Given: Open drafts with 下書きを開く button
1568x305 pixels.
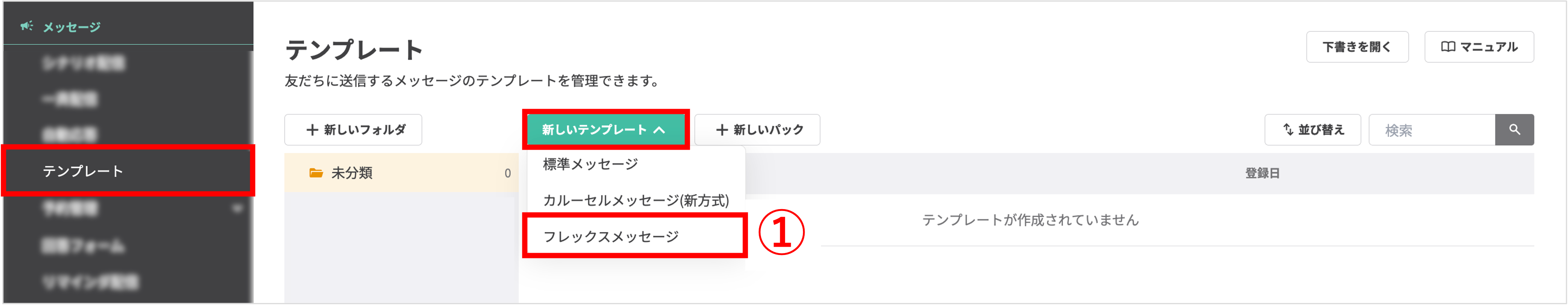Looking at the screenshot, I should 1357,47.
